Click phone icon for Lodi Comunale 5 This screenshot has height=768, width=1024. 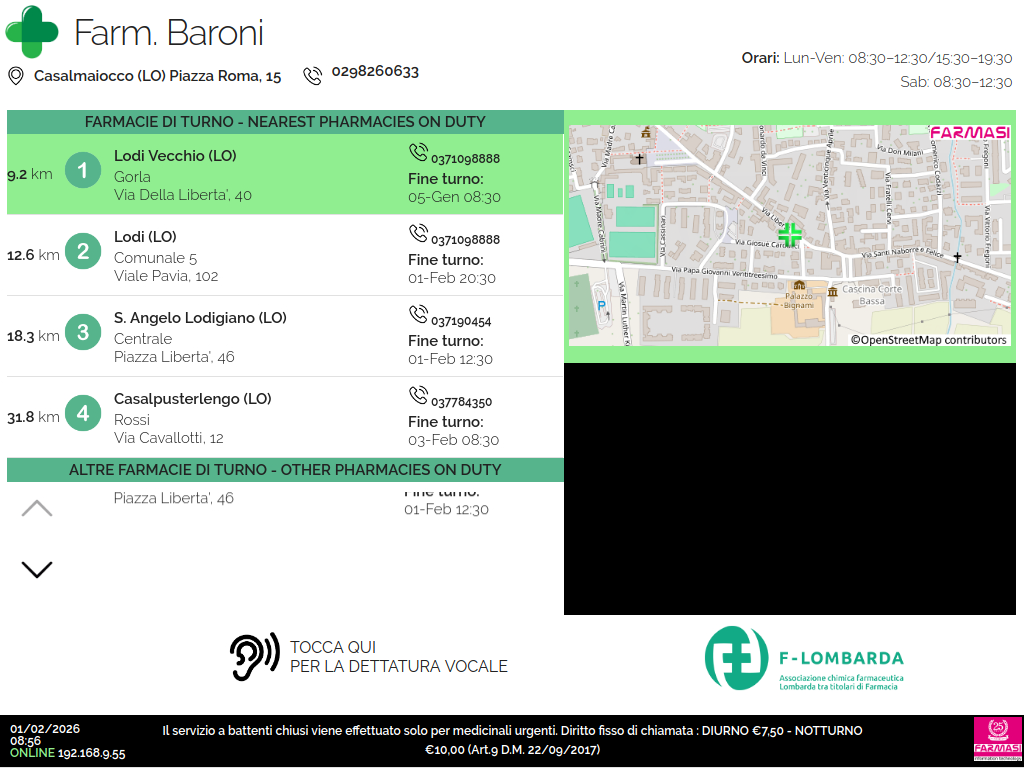click(x=418, y=233)
